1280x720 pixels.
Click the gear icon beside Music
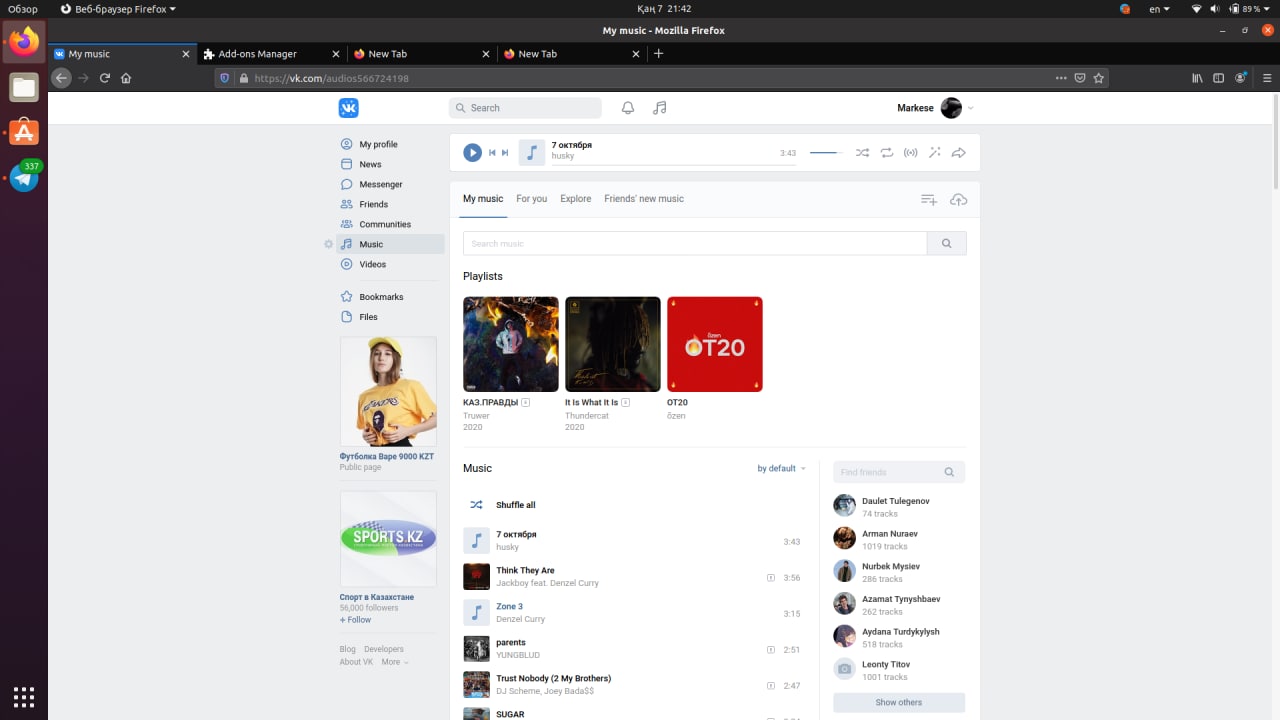pyautogui.click(x=328, y=244)
